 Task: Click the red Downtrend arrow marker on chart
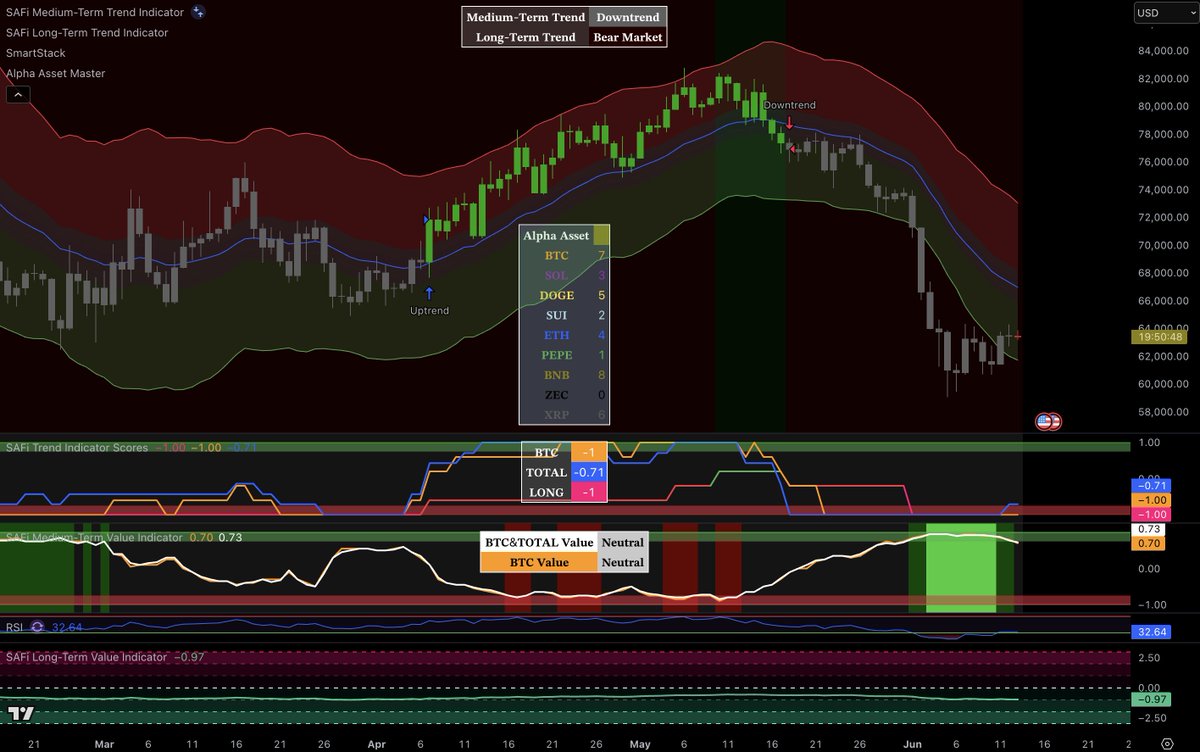(x=789, y=123)
